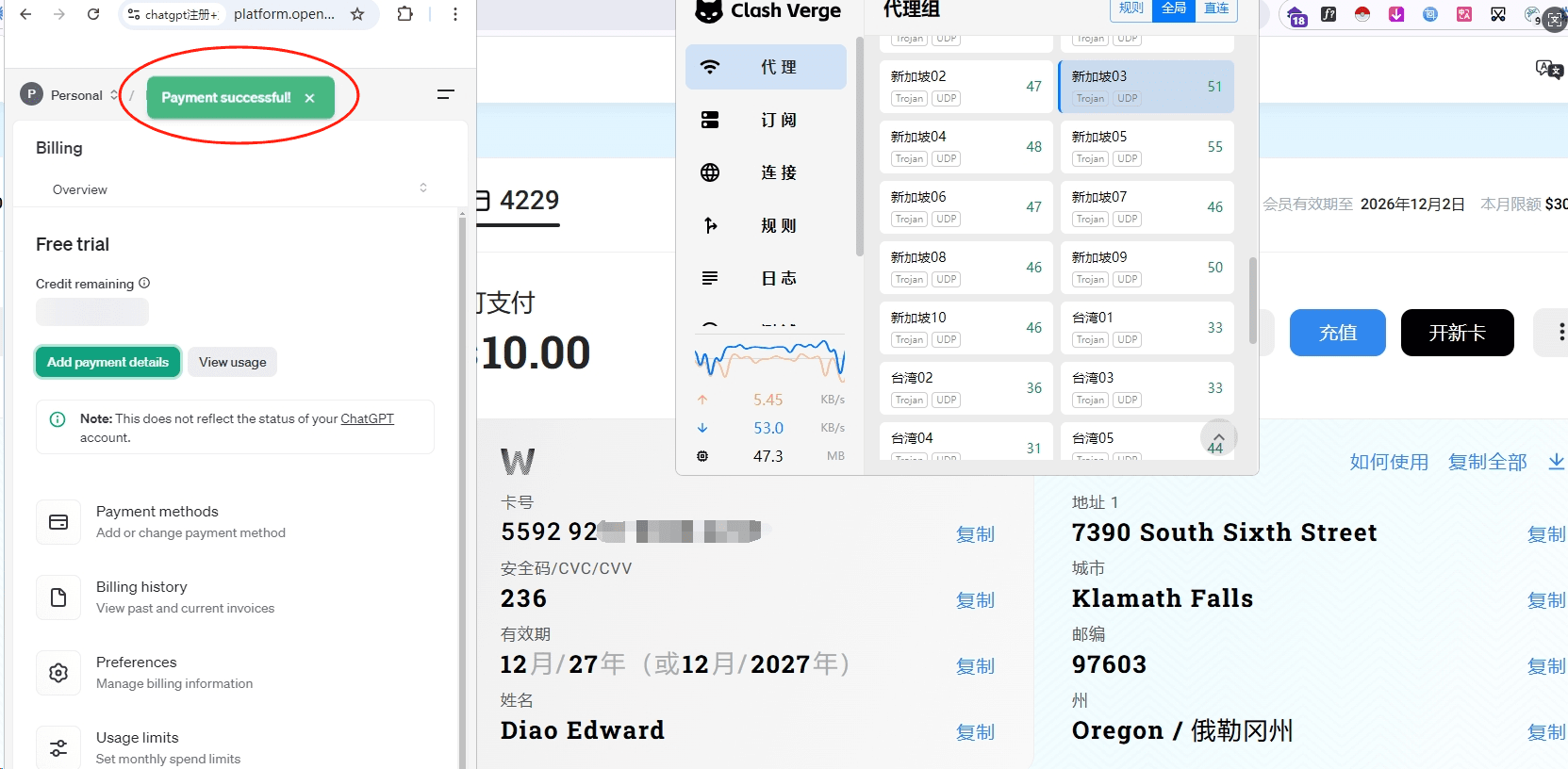1568x769 pixels.
Task: Open the translate icon in the browser toolbar
Action: (1547, 69)
